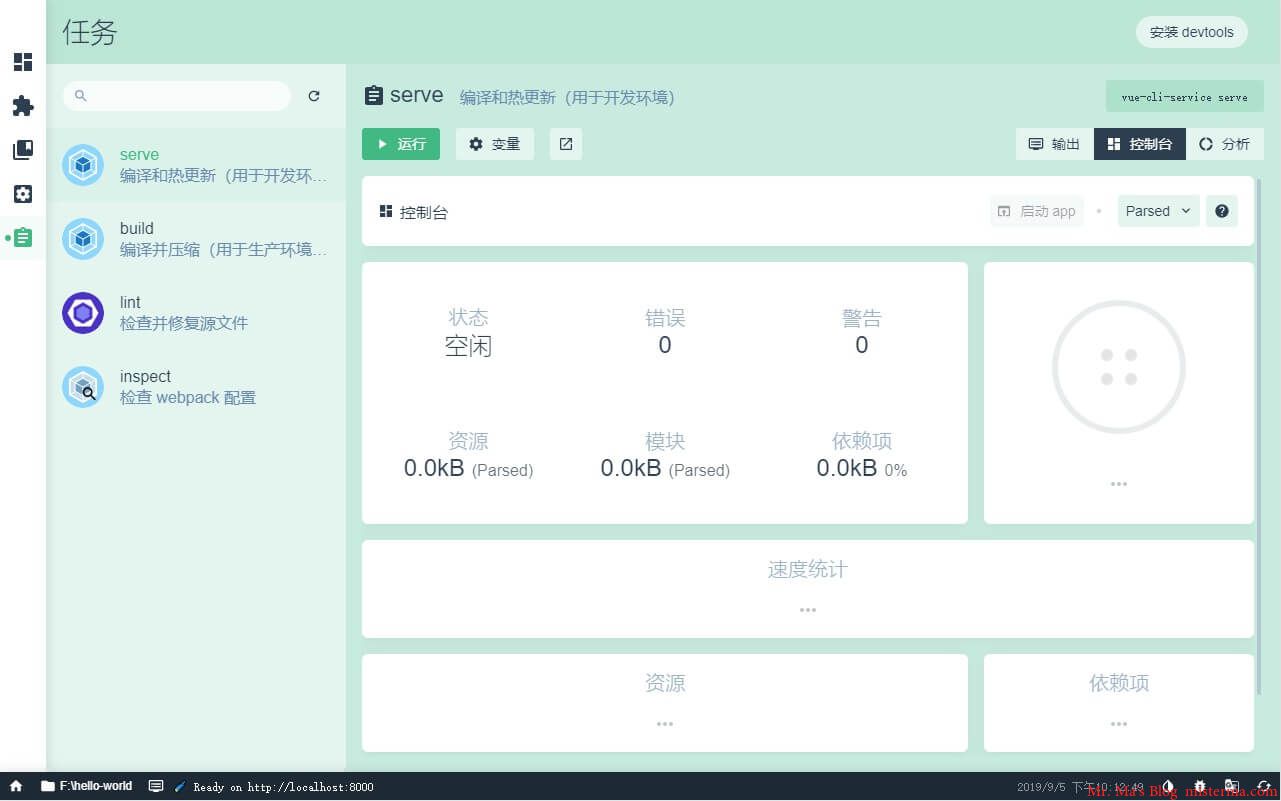
Task: Refresh the task list
Action: point(314,96)
